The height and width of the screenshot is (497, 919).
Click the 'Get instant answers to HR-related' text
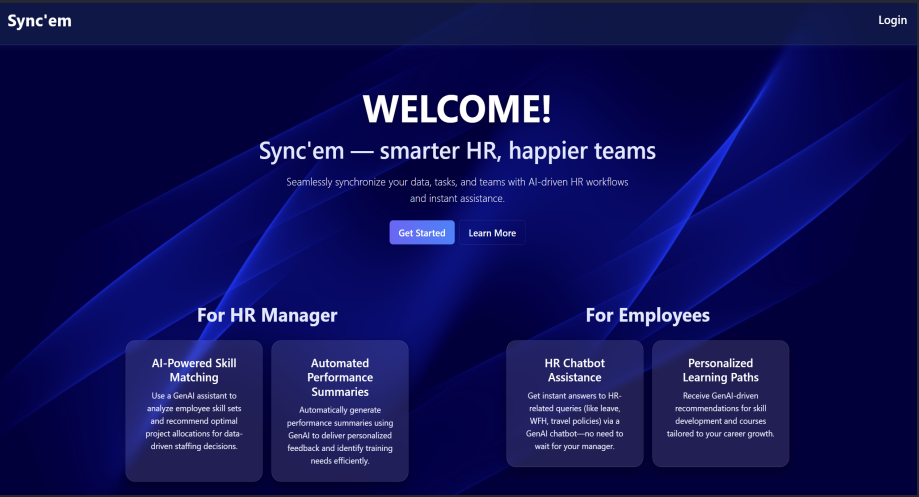[x=575, y=421]
